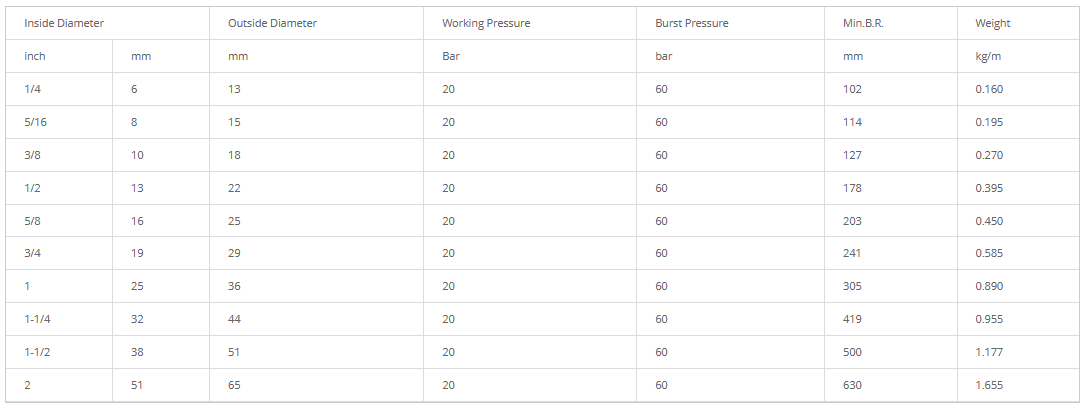Select the Burst Pressure header cell

click(691, 23)
